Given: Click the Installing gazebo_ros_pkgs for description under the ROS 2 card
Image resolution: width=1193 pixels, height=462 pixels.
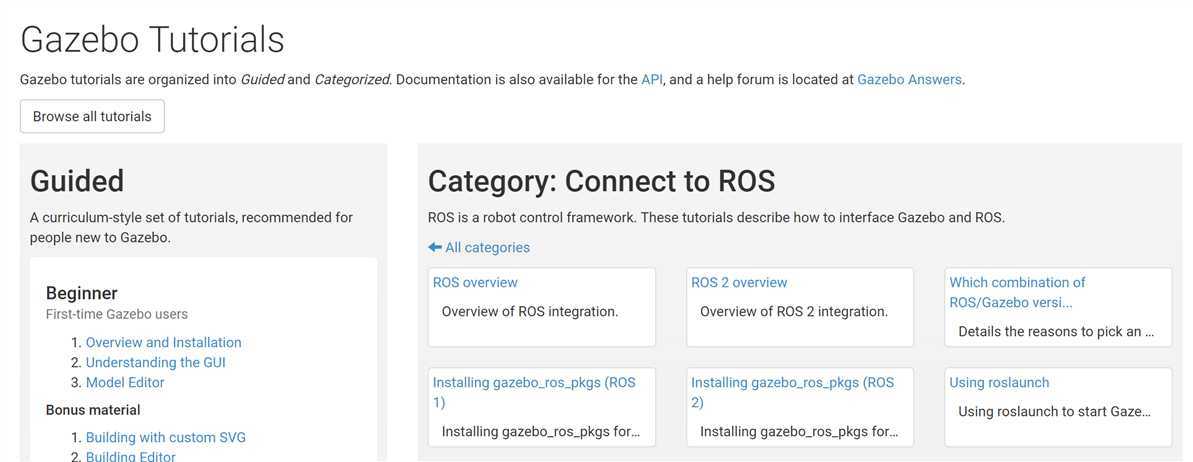Looking at the screenshot, I should pyautogui.click(x=799, y=432).
